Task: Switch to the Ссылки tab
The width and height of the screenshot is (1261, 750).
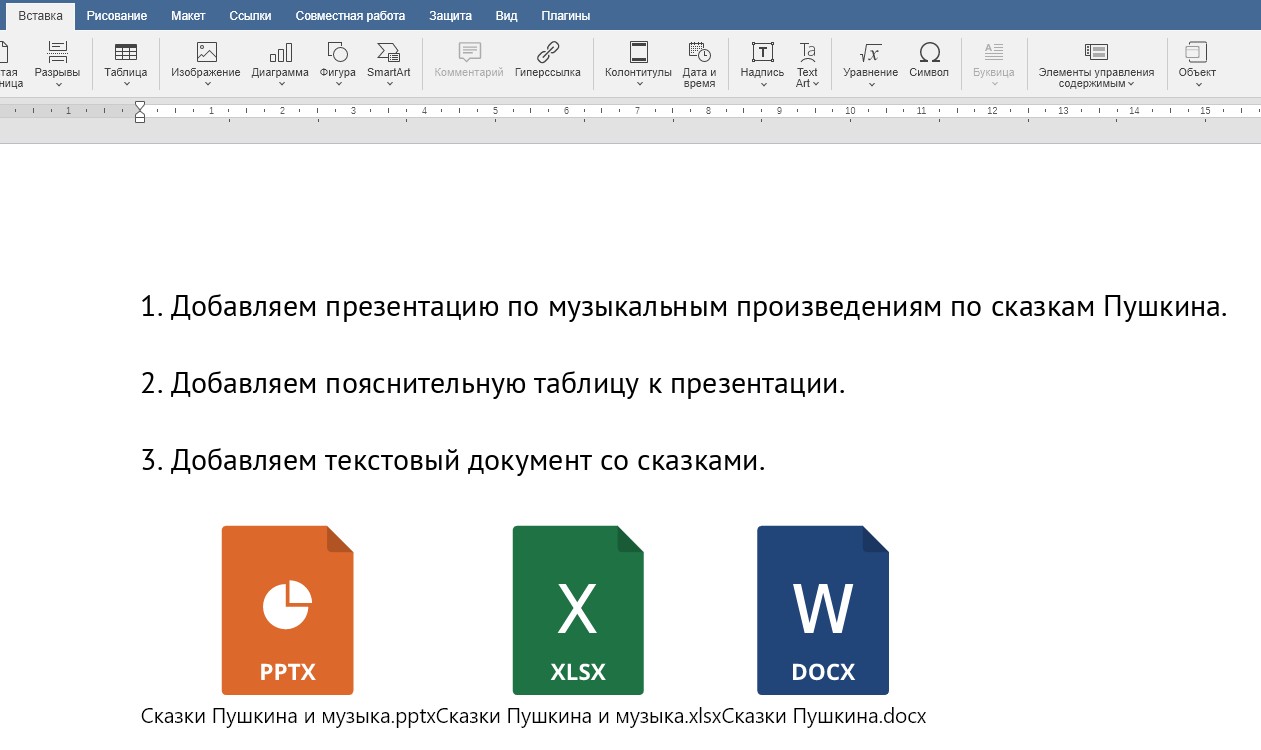Action: point(250,16)
